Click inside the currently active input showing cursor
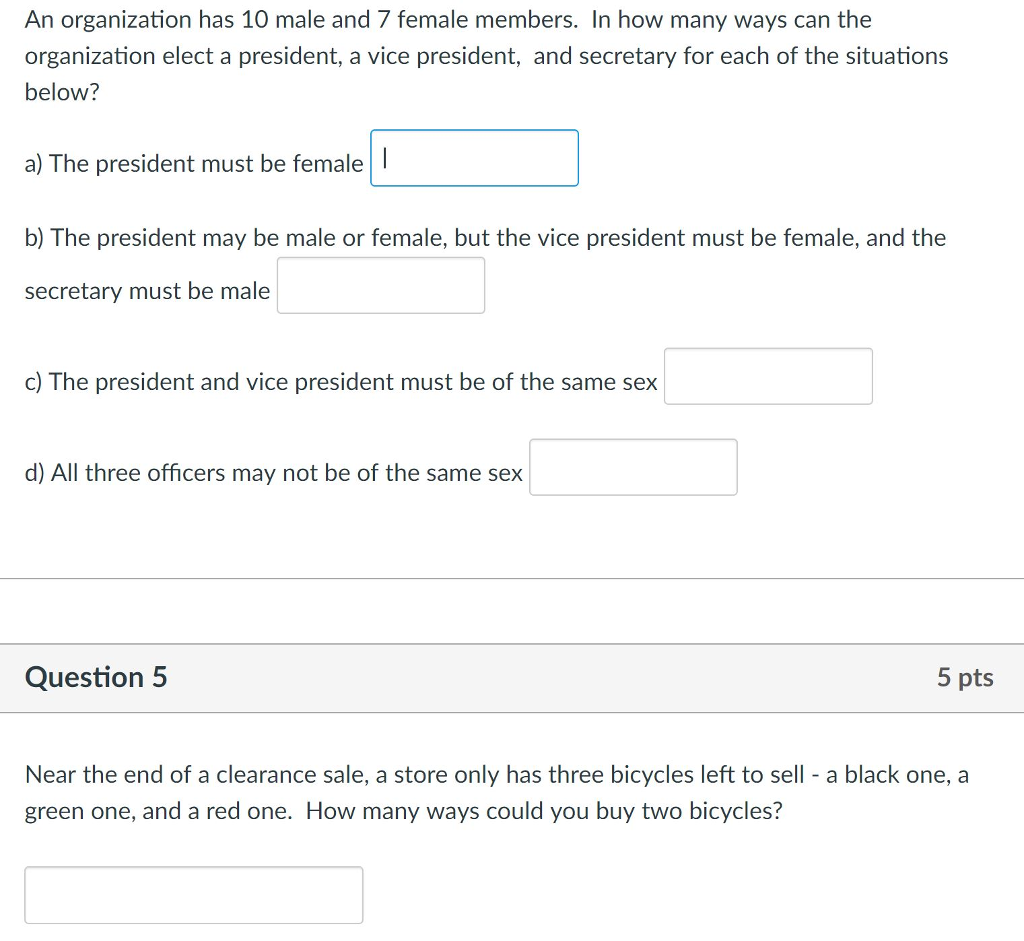The width and height of the screenshot is (1024, 941). 473,158
